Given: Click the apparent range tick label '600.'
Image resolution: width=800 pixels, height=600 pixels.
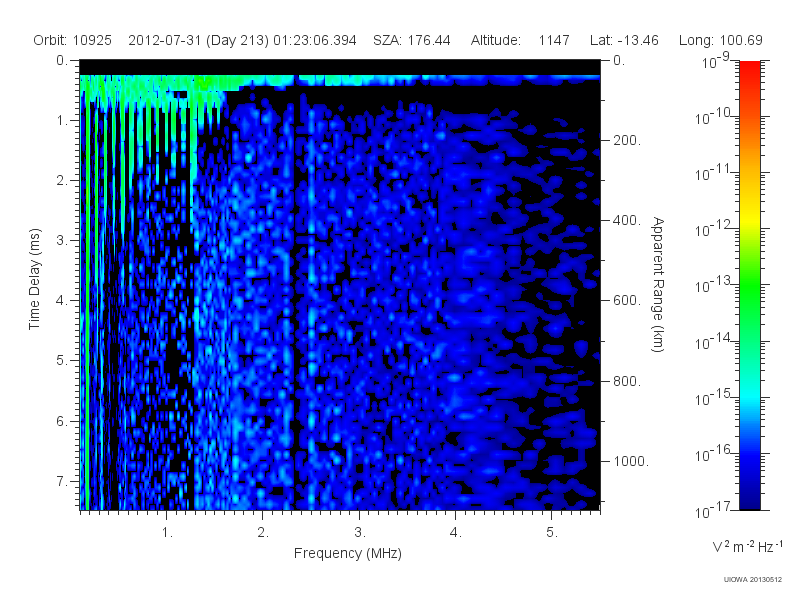Looking at the screenshot, I should coord(627,301).
